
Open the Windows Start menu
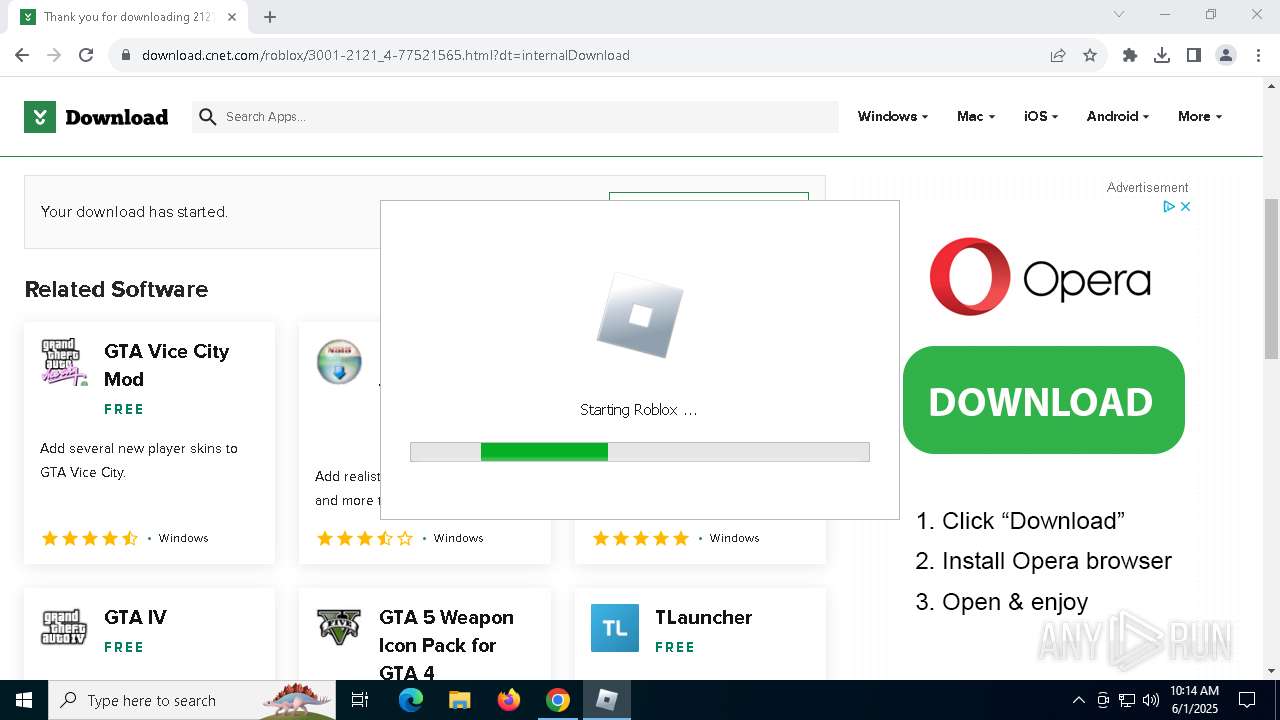click(x=24, y=700)
